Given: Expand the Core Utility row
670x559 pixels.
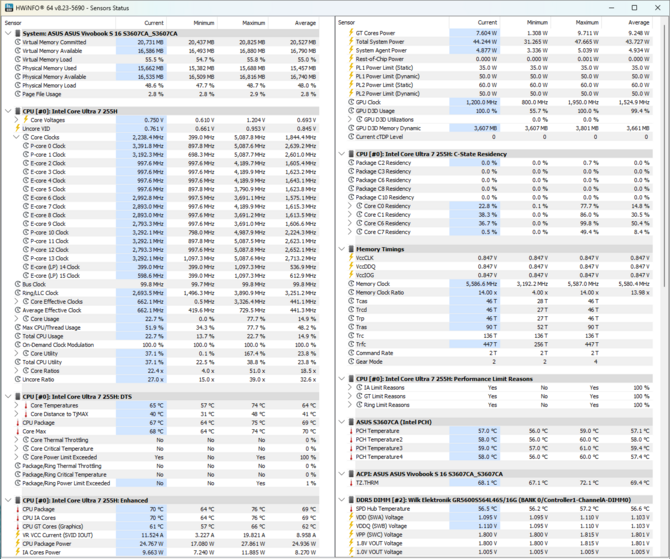Looking at the screenshot, I should 17,353.
